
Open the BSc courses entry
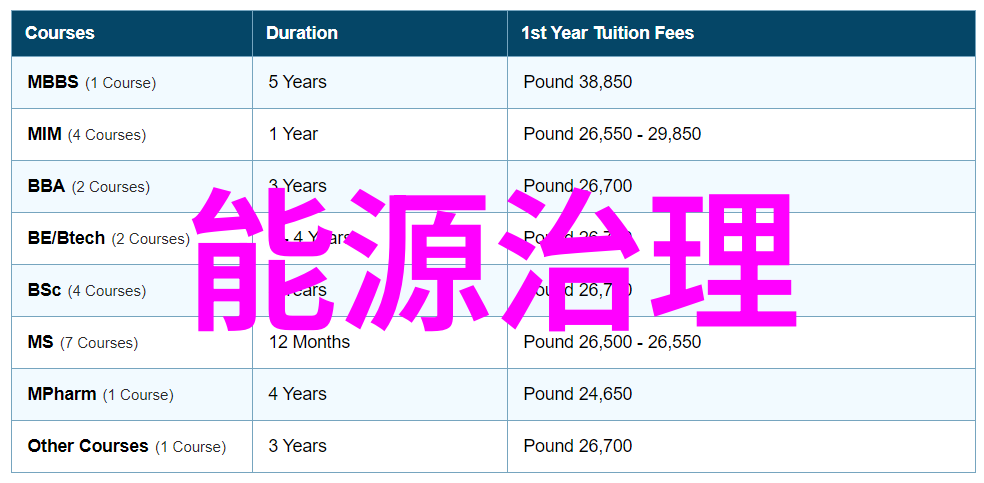(44, 290)
